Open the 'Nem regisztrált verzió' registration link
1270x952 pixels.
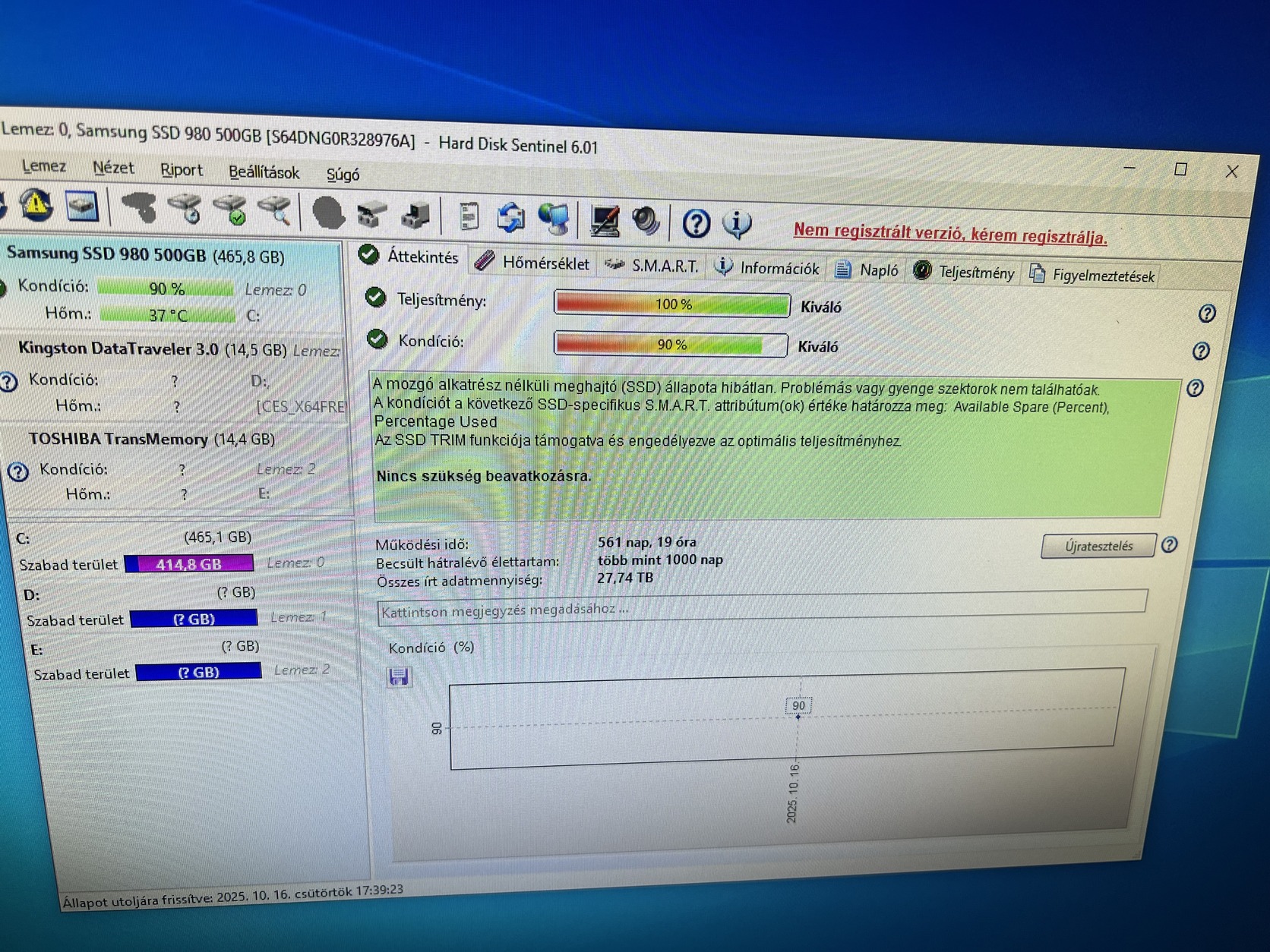950,233
